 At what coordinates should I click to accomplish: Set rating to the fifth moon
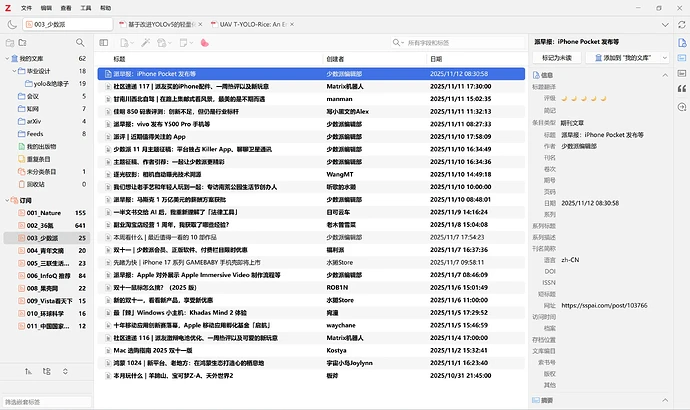(603, 99)
